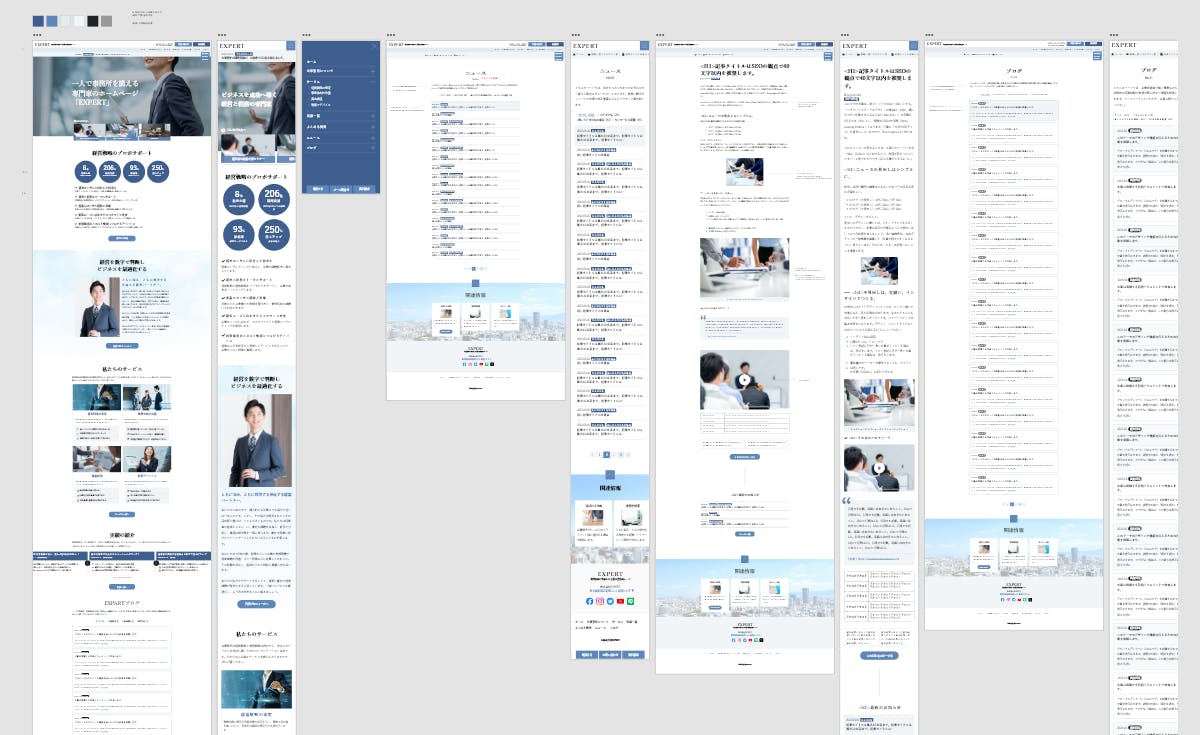1200x735 pixels.
Task: Click Instagram icon in mobile news footer
Action: [600, 601]
